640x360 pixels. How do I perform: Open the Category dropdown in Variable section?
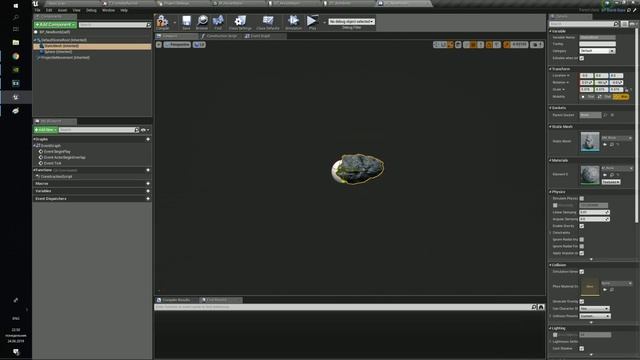(x=597, y=51)
